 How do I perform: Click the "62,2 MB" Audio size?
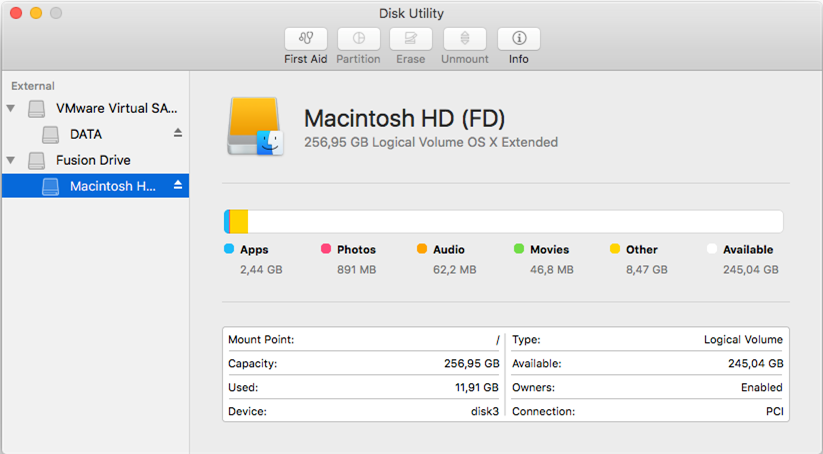455,270
